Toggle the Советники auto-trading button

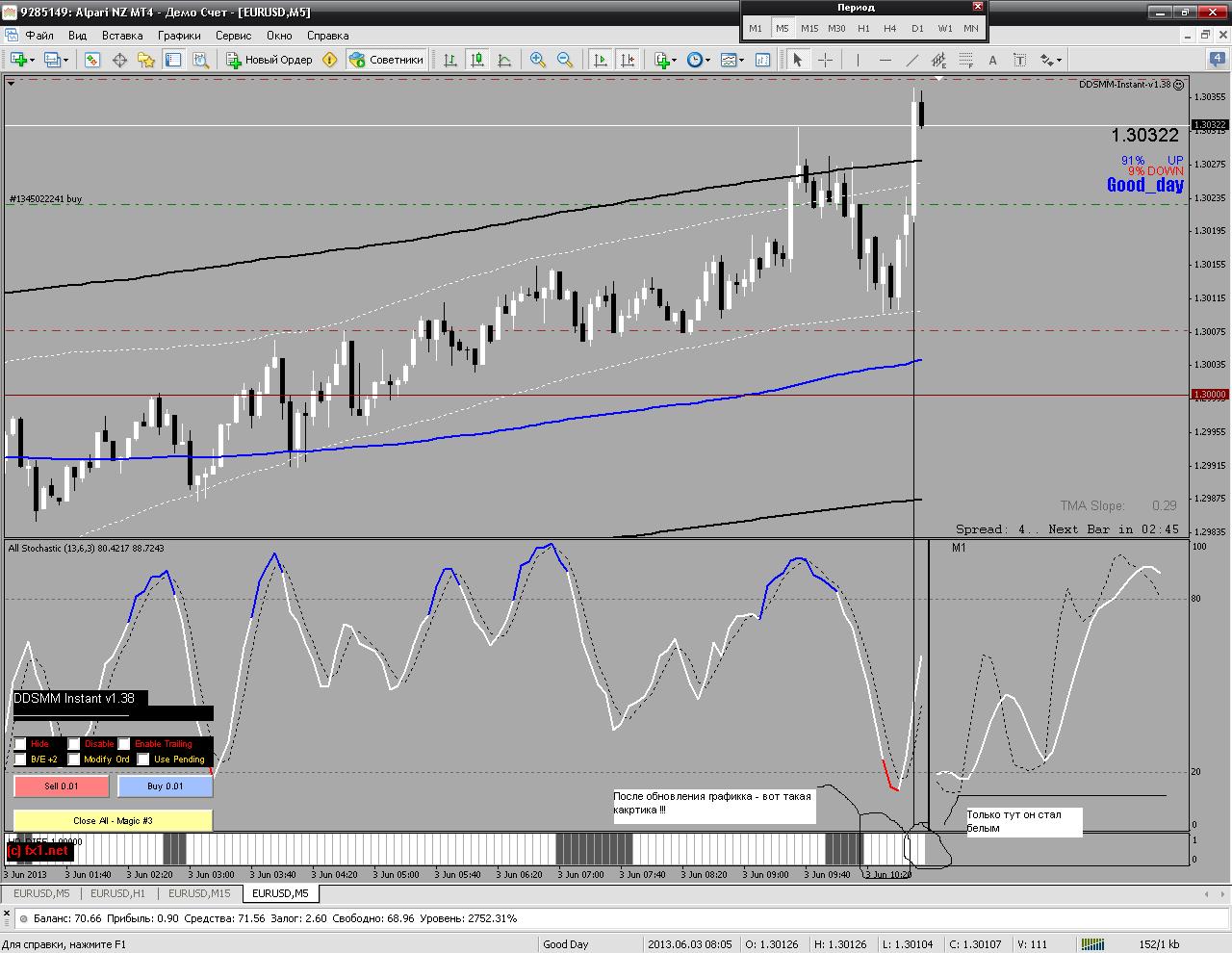(386, 60)
